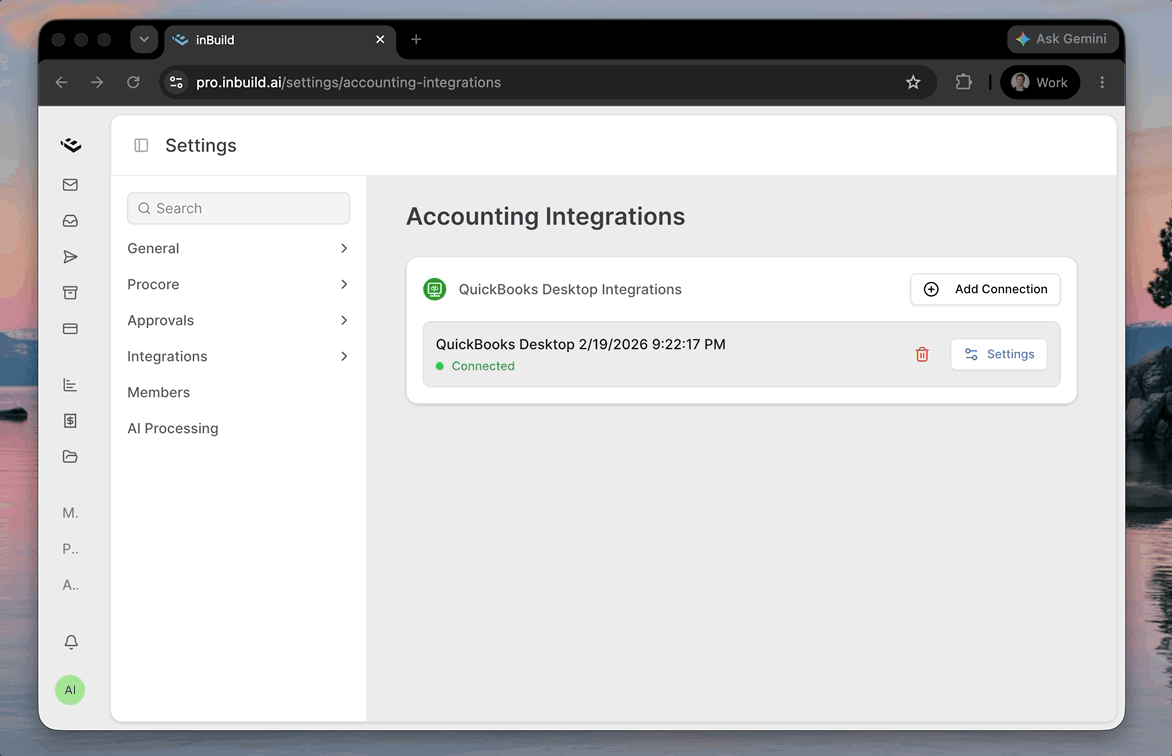Open the Work profile button
Image resolution: width=1172 pixels, height=756 pixels.
(x=1040, y=82)
